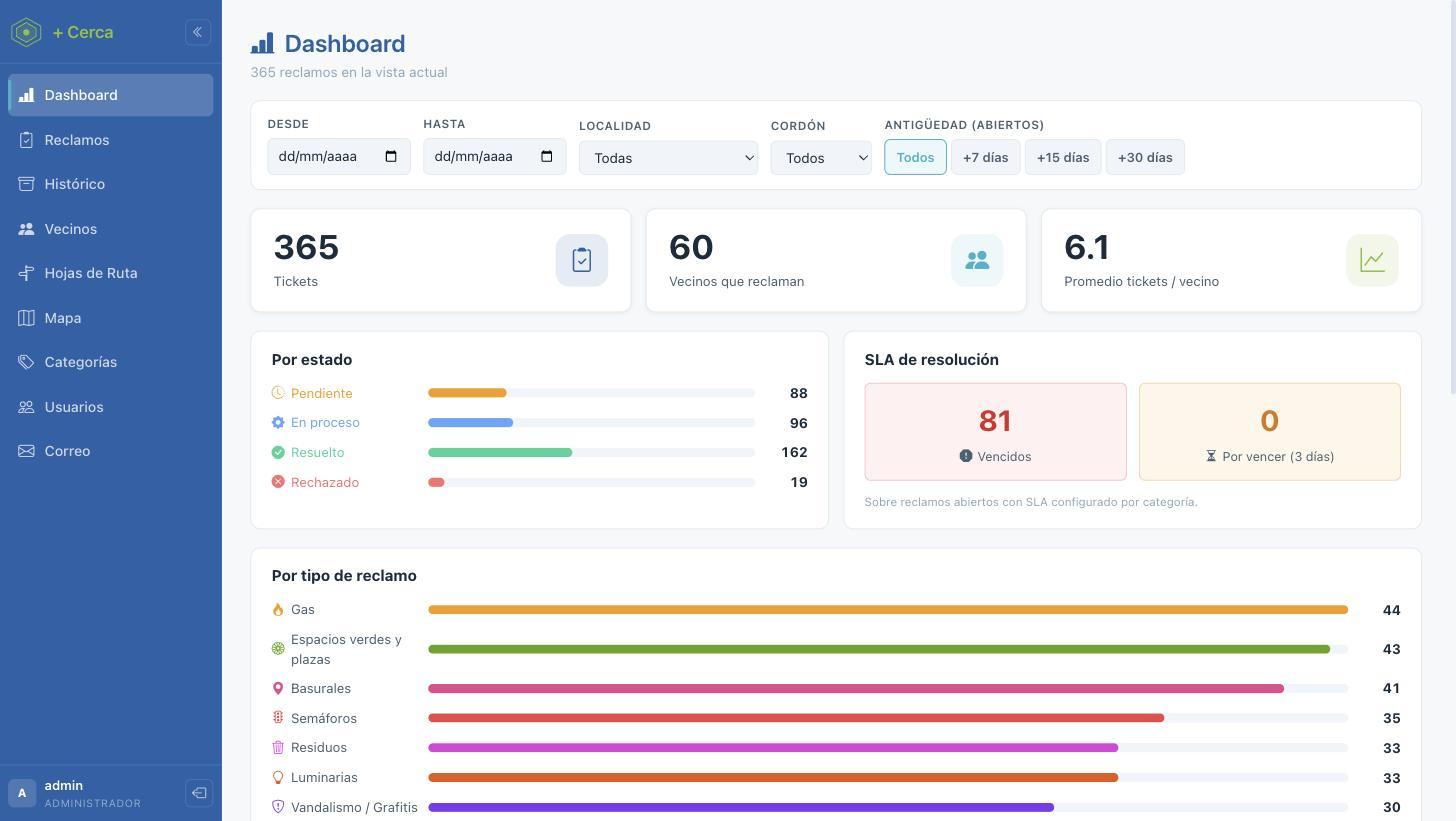Click the logout icon next to admin
The width and height of the screenshot is (1456, 821).
point(199,793)
